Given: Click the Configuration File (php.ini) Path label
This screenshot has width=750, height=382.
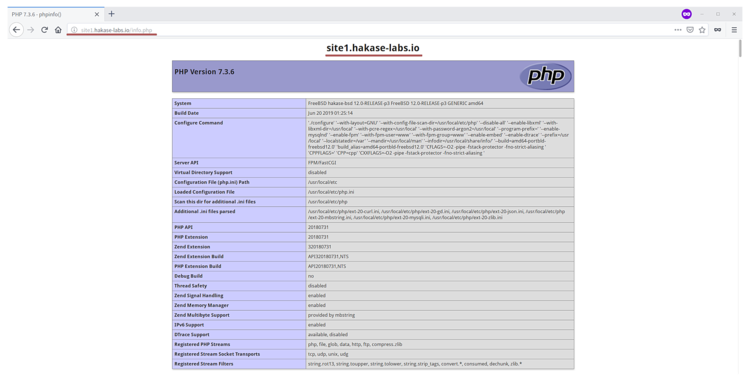Looking at the screenshot, I should 212,182.
